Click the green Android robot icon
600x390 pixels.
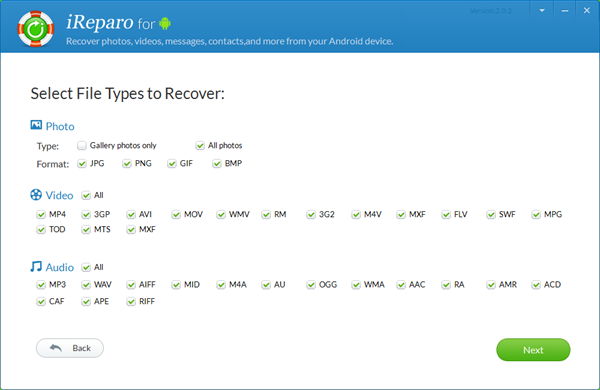165,23
